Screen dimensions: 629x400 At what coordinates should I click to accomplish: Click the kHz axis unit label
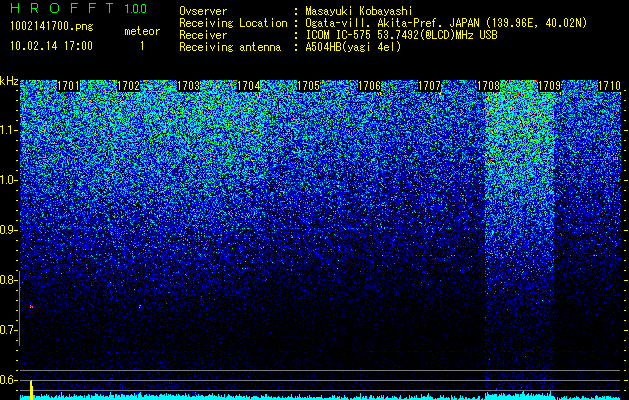pyautogui.click(x=9, y=81)
